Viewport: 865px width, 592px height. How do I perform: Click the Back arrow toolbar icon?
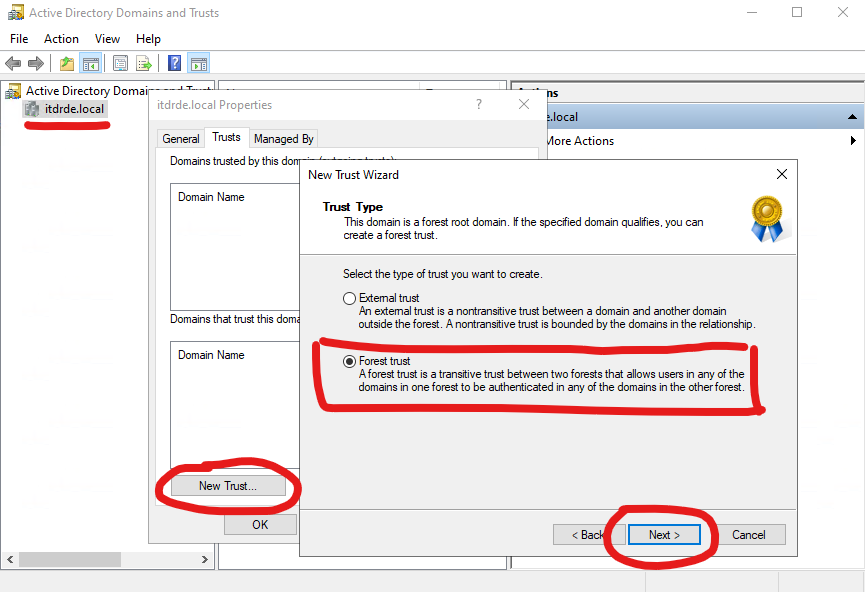tap(13, 63)
